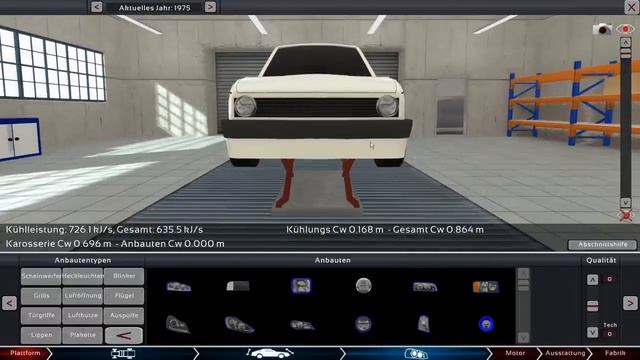The image size is (640, 360).
Task: Select the Scheinwerfer fixture type
Action: (41, 276)
